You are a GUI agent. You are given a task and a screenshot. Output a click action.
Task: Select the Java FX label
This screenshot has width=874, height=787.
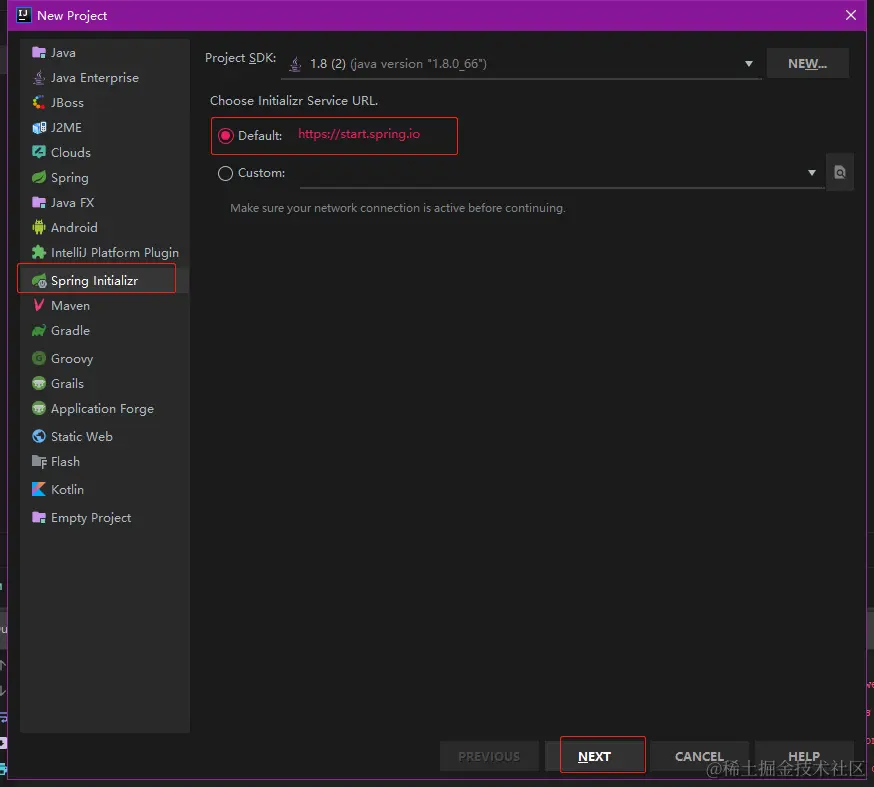72,202
